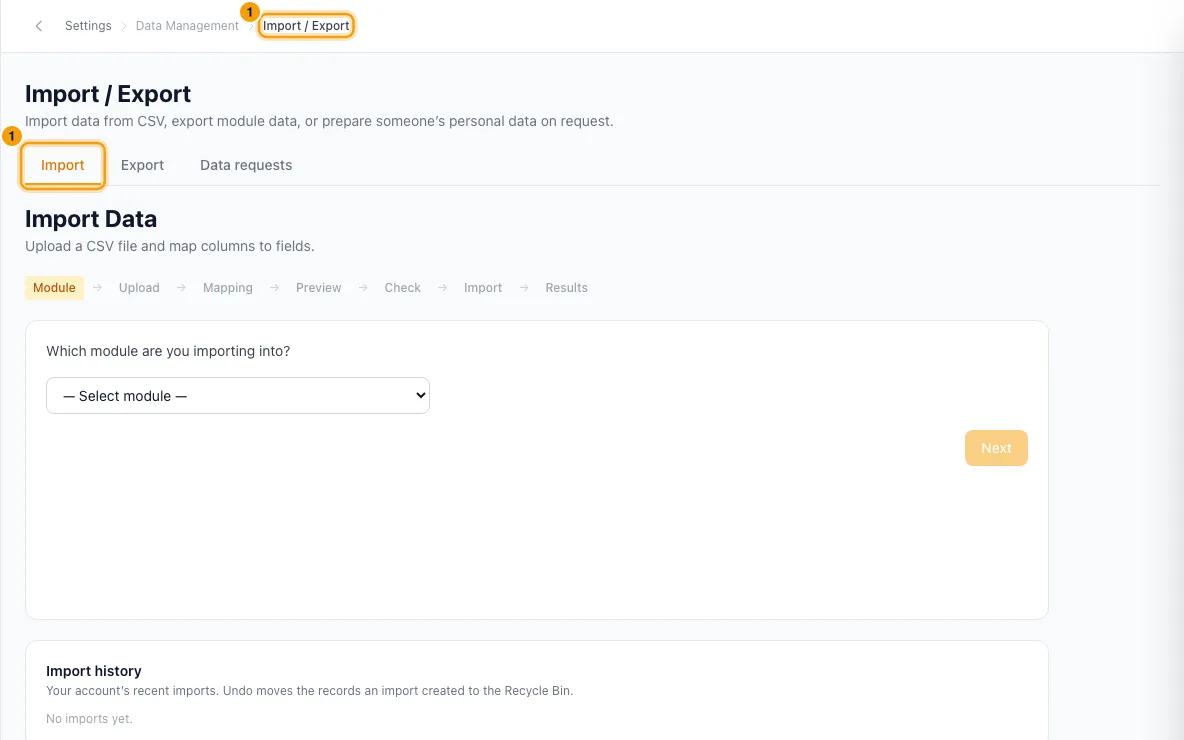
Task: Click the Import history heading
Action: pos(94,671)
